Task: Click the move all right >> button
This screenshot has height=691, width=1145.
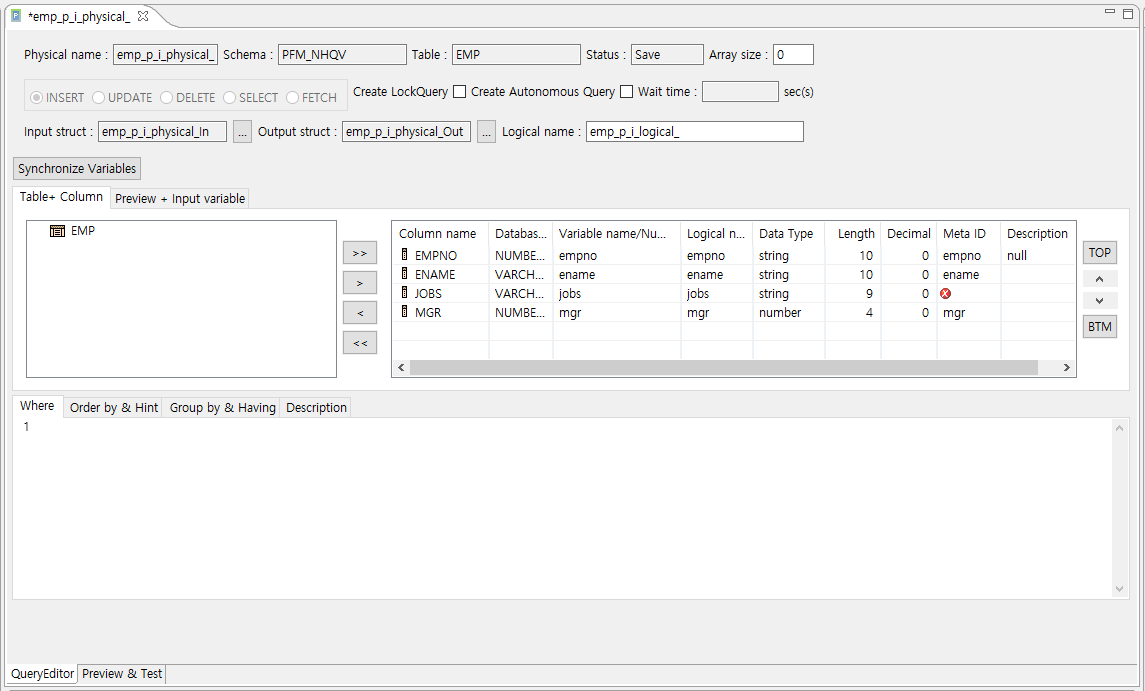Action: [x=360, y=253]
